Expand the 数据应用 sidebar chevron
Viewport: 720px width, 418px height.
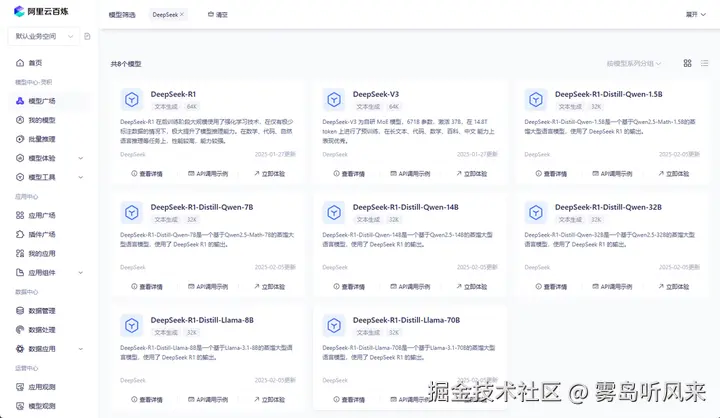pyautogui.click(x=81, y=349)
